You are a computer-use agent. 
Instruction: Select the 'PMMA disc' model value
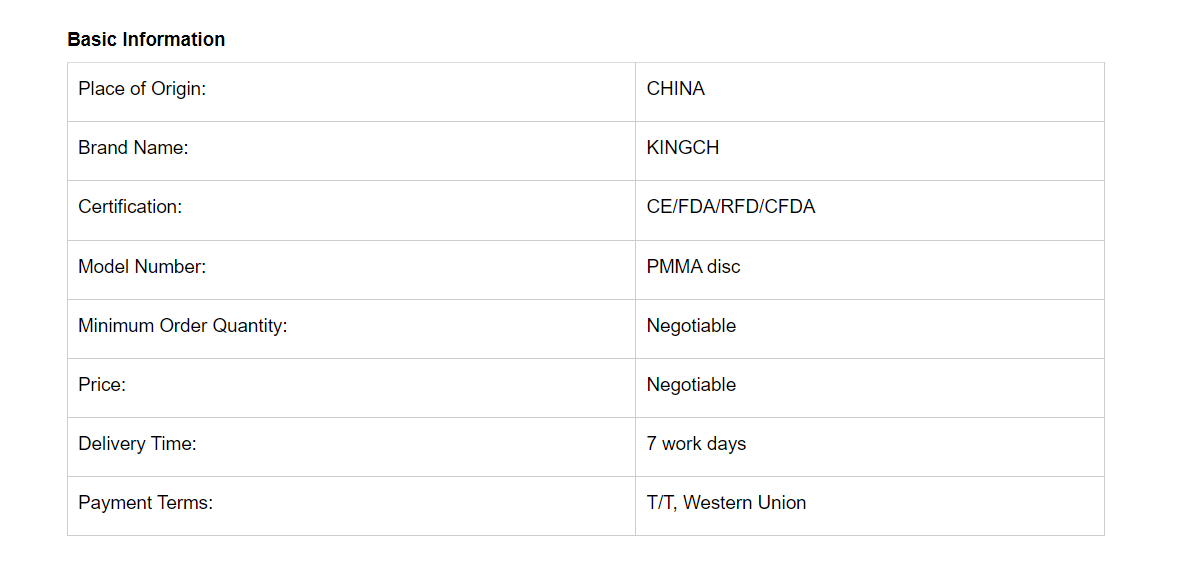coord(694,267)
